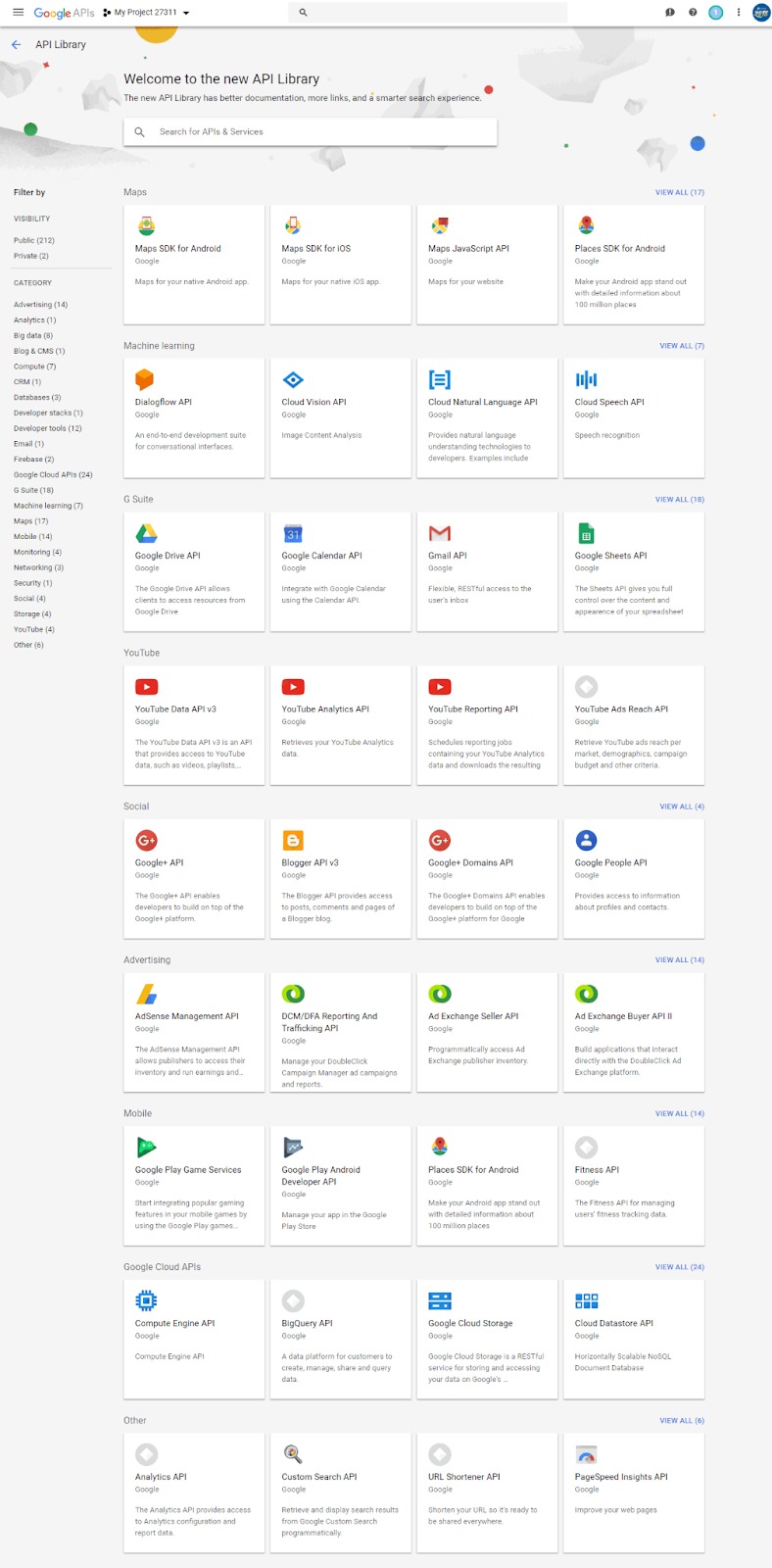Click the Blogger API v3 icon
Viewport: 772px width, 1568px height.
click(x=293, y=840)
